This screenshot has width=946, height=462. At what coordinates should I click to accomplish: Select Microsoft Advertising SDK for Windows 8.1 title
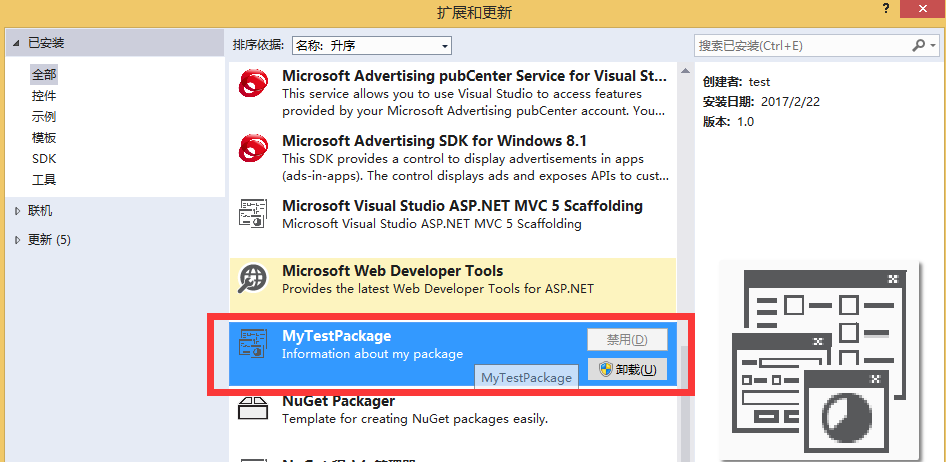(x=434, y=141)
